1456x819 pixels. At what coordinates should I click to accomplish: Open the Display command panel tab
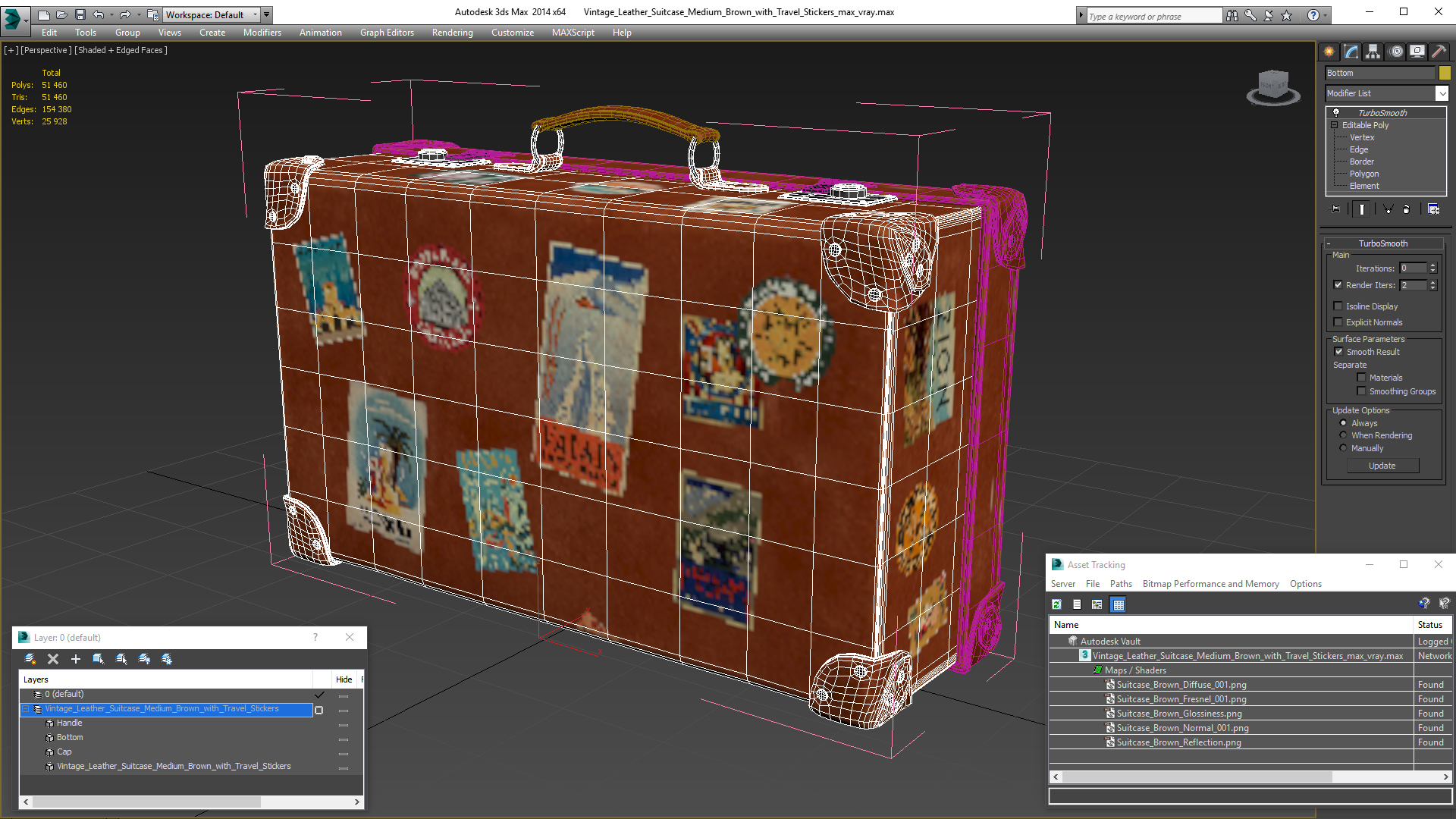point(1417,52)
